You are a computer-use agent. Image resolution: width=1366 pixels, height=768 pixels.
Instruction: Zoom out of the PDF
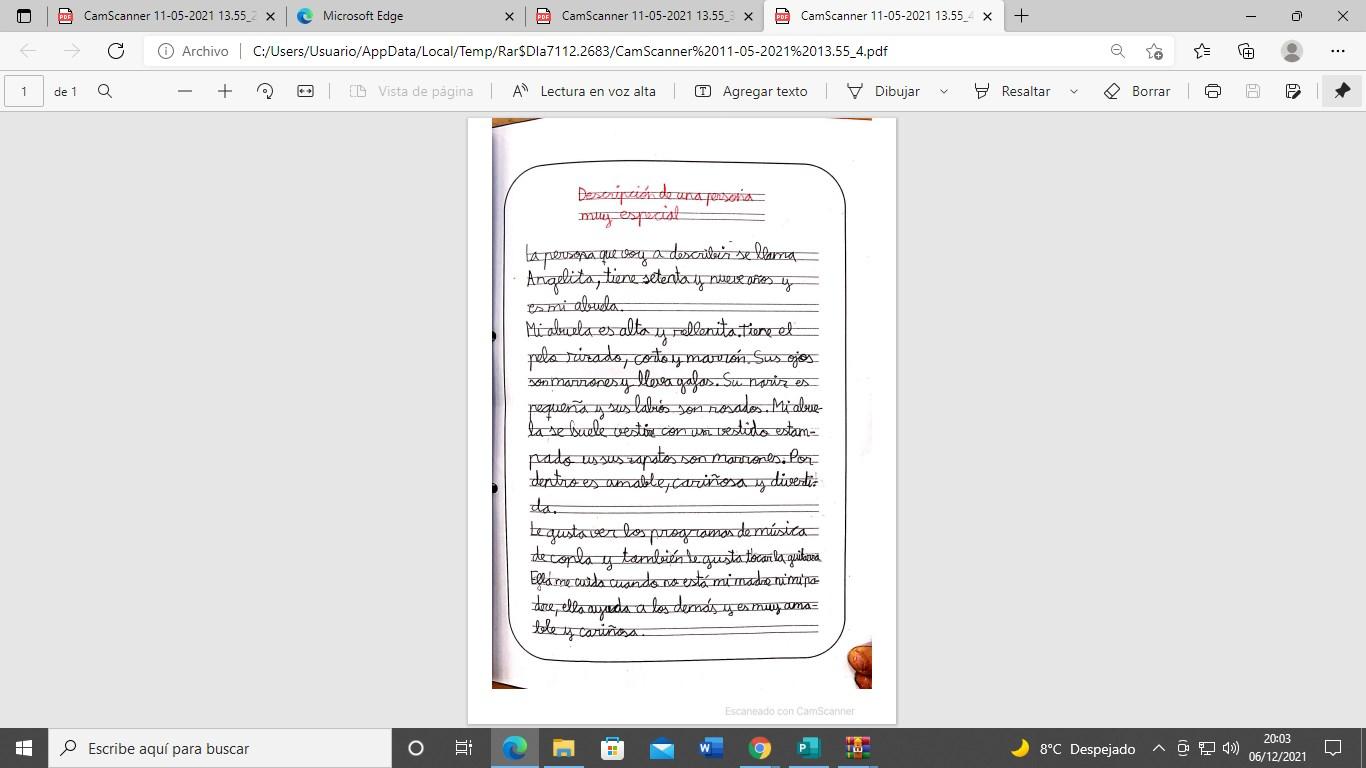[x=184, y=91]
